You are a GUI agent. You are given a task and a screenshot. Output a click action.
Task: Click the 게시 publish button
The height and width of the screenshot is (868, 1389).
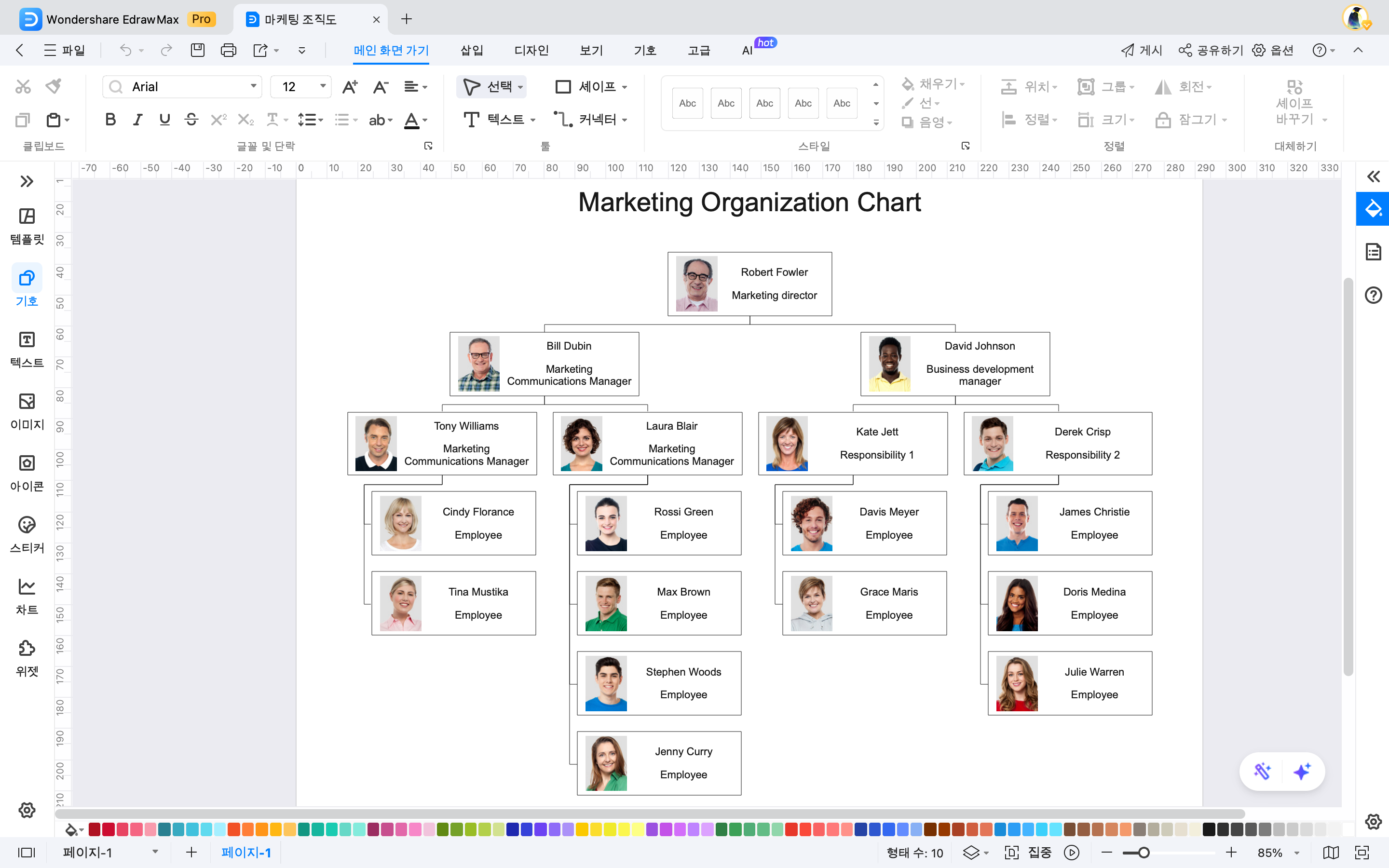[x=1142, y=51]
